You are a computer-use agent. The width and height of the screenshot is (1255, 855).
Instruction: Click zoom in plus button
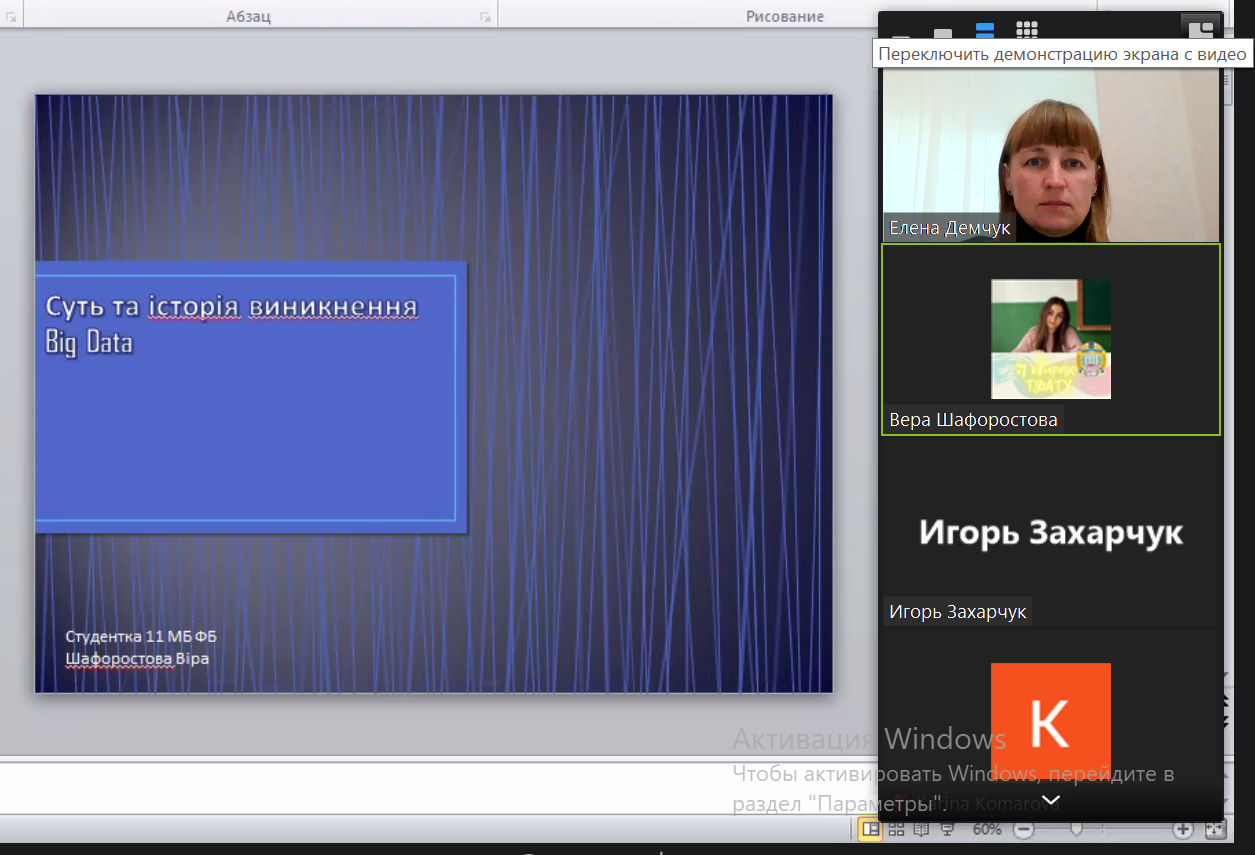[x=1183, y=829]
